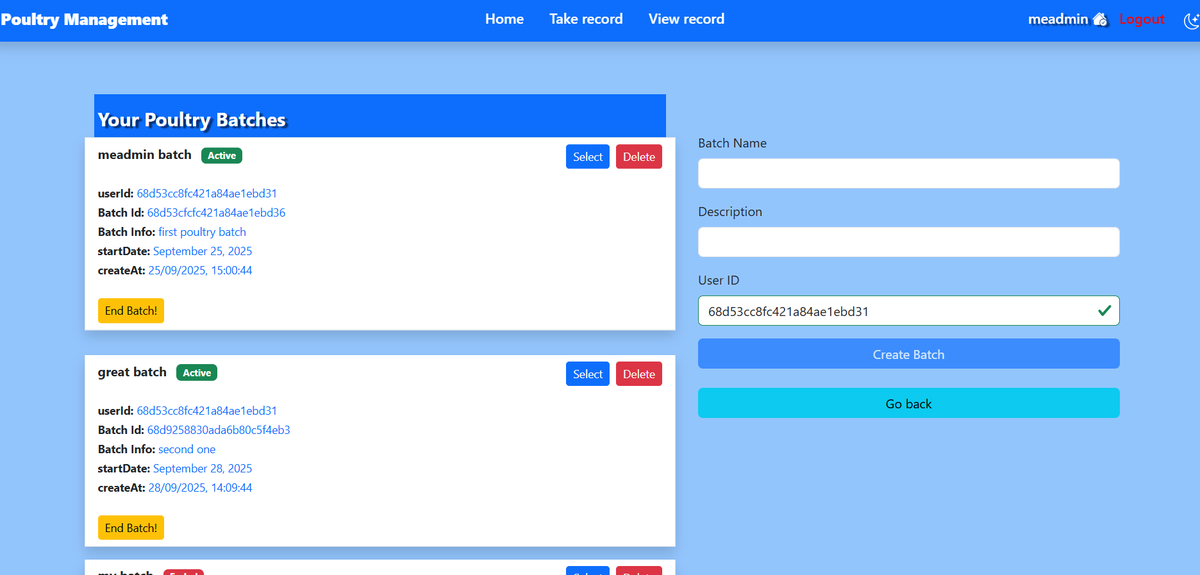Click the "Batch Name" label
Viewport: 1200px width, 575px height.
coord(732,143)
